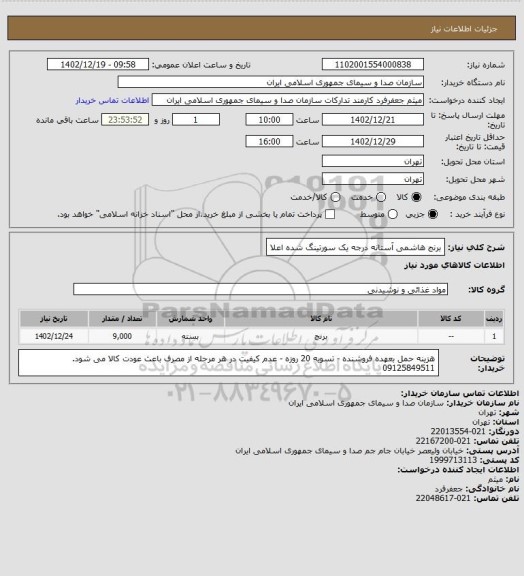Screen dimensions: 524x576
Task: Click the remaining time counter 23:53:52
Action: [x=125, y=120]
